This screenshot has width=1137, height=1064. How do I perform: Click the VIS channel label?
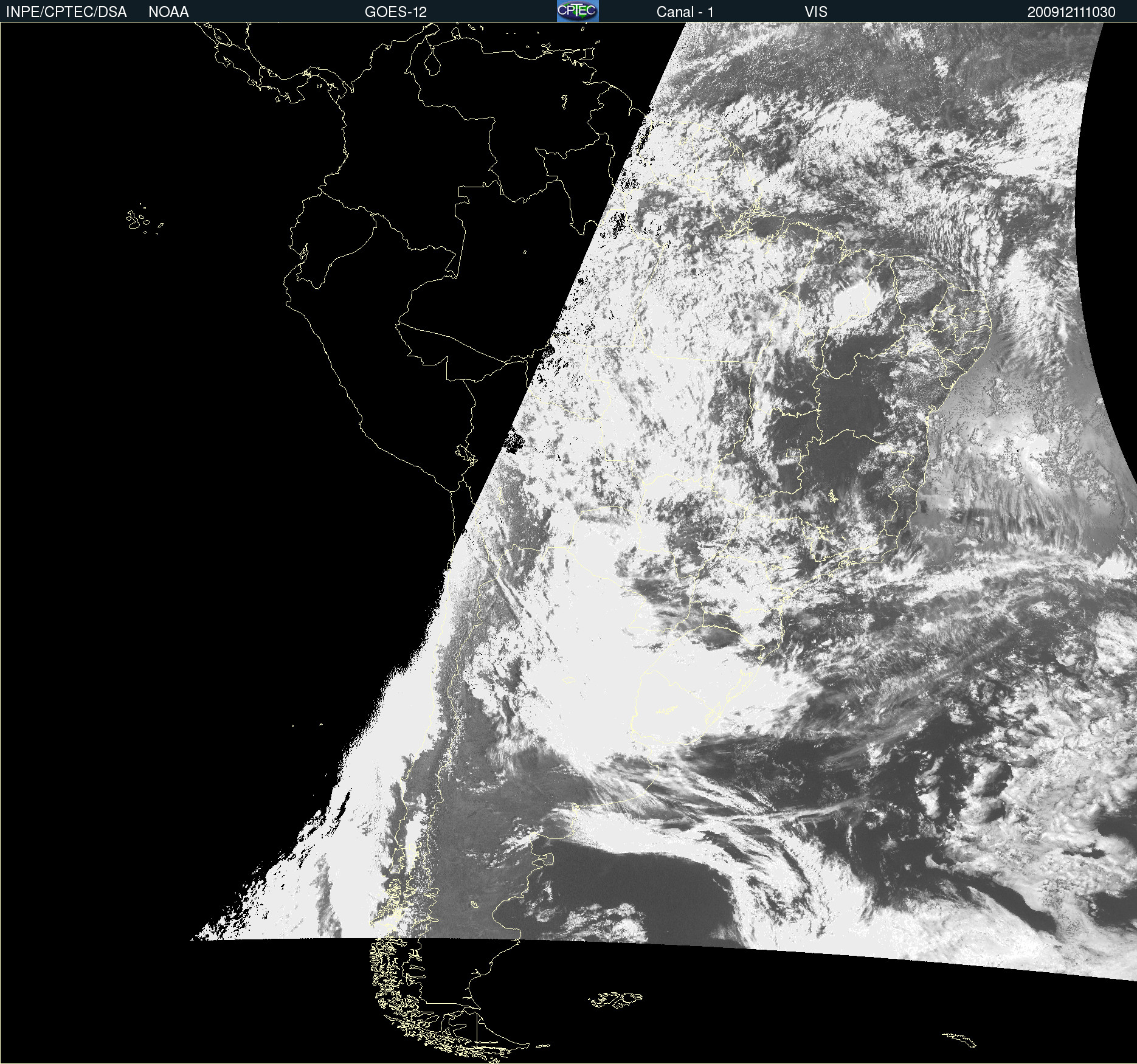pyautogui.click(x=816, y=12)
